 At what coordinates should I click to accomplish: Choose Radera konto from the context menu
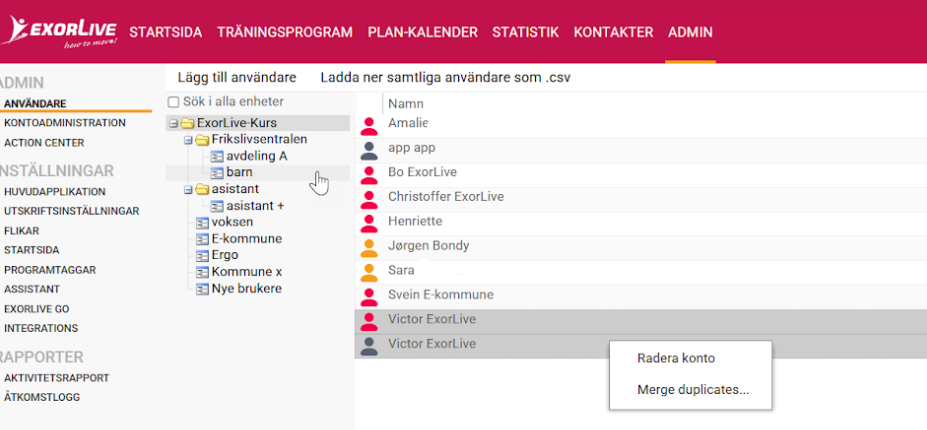click(x=676, y=358)
